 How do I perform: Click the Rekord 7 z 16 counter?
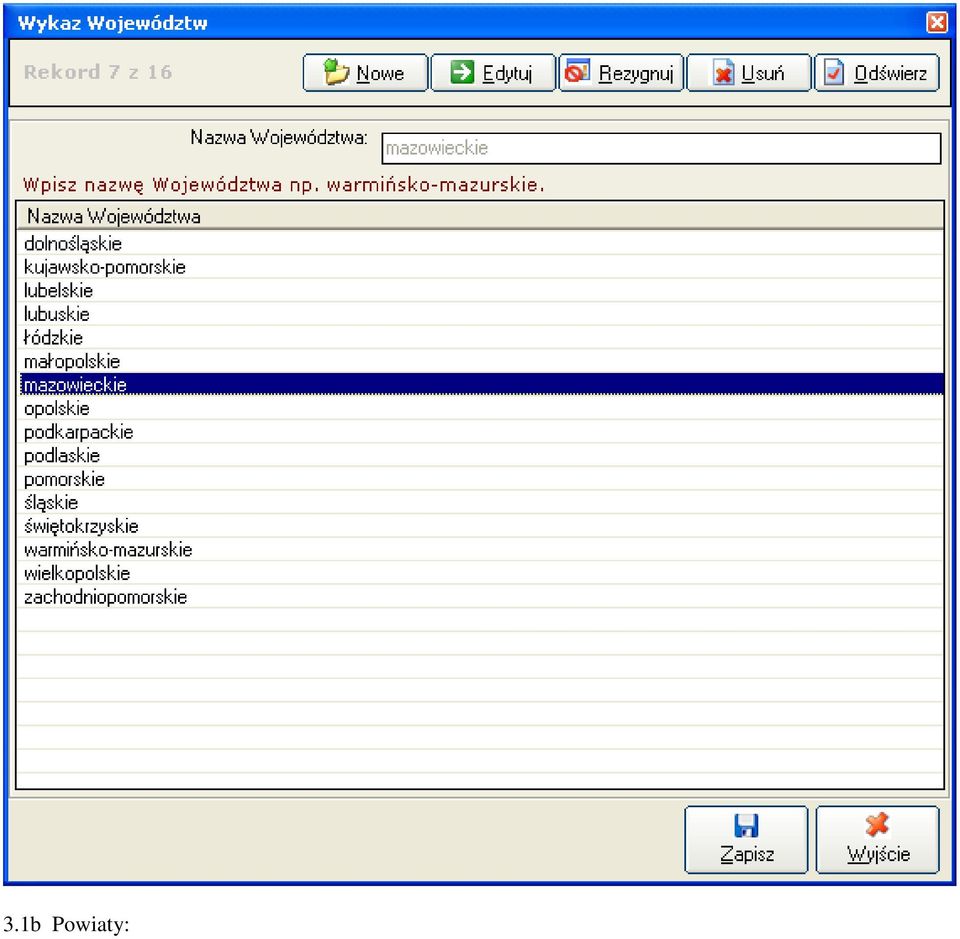98,72
